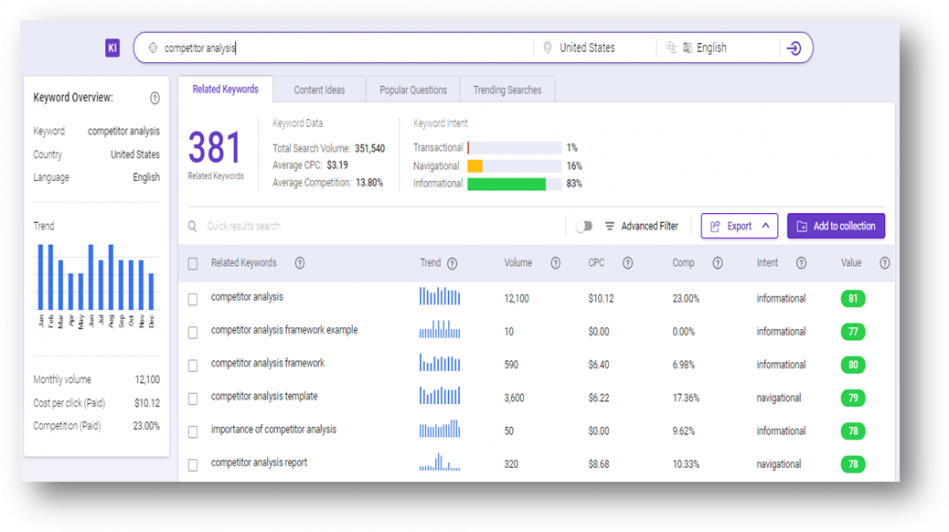This screenshot has width=949, height=532.
Task: Click the KI logo icon
Action: point(113,48)
